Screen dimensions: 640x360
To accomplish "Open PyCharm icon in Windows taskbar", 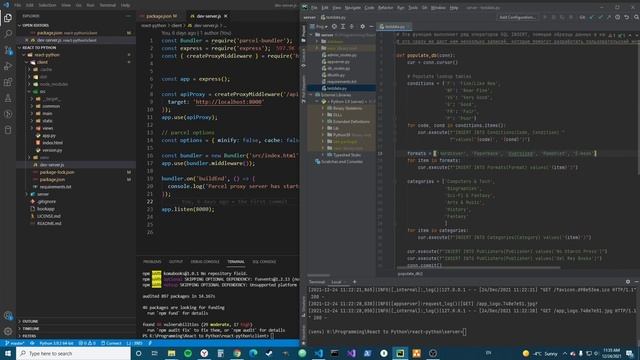I will [400, 353].
